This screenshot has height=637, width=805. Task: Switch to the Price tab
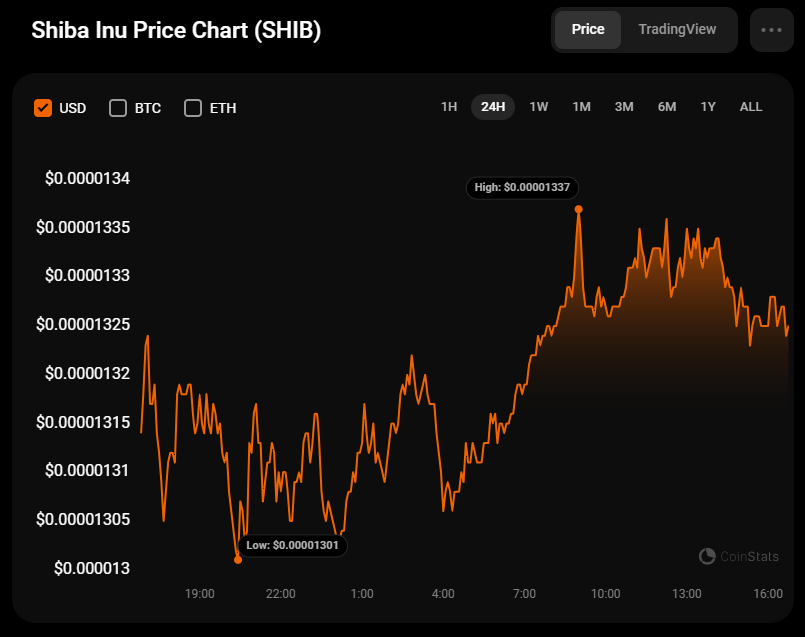[588, 29]
